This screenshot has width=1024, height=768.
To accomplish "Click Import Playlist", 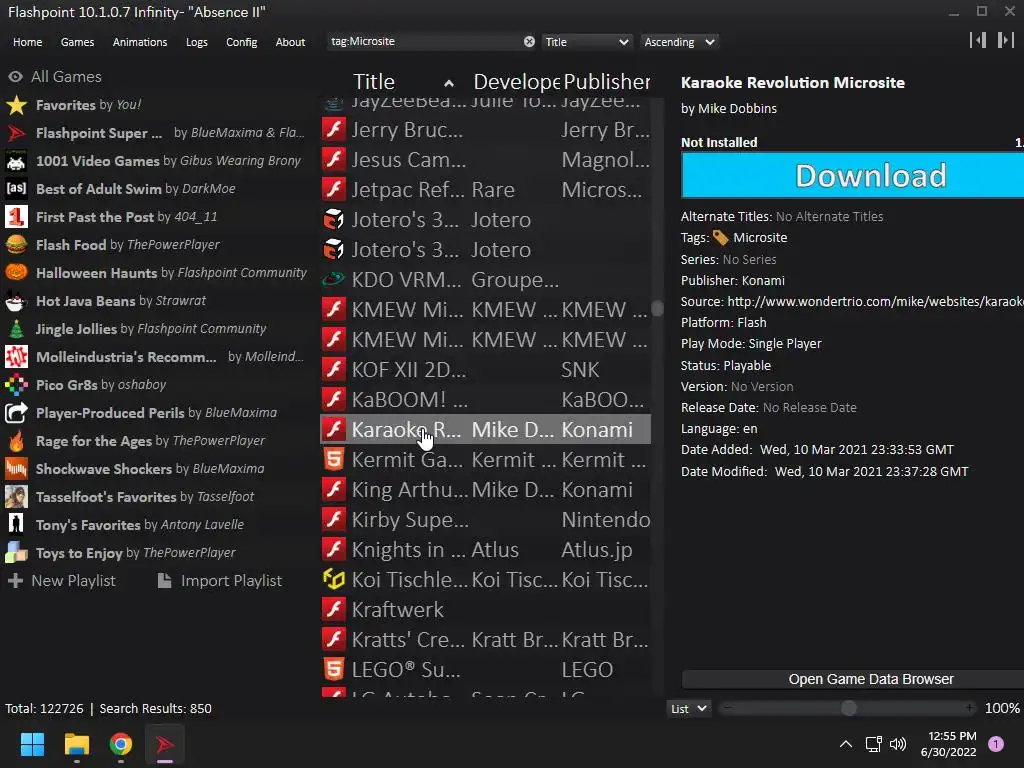I will (x=220, y=581).
